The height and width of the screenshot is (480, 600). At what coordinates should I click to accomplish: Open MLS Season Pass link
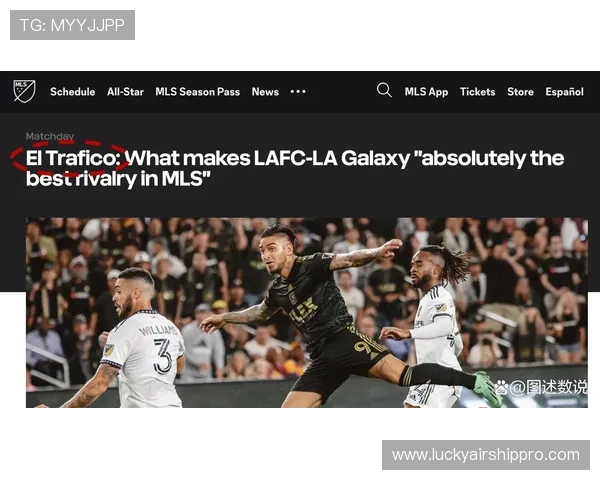pos(197,92)
